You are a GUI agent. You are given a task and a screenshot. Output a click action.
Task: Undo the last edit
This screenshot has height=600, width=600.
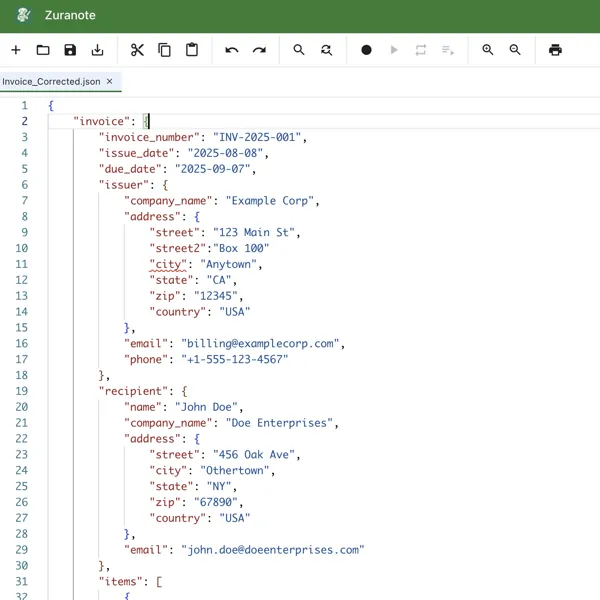coord(232,50)
